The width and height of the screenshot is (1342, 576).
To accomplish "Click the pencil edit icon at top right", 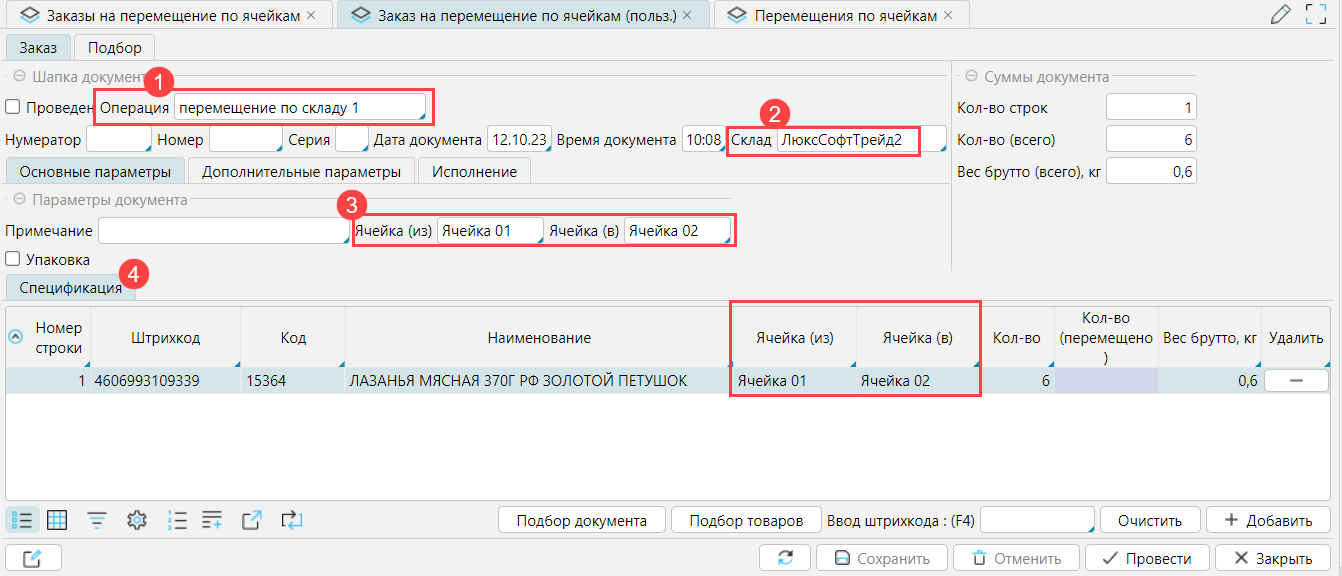I will (1280, 14).
